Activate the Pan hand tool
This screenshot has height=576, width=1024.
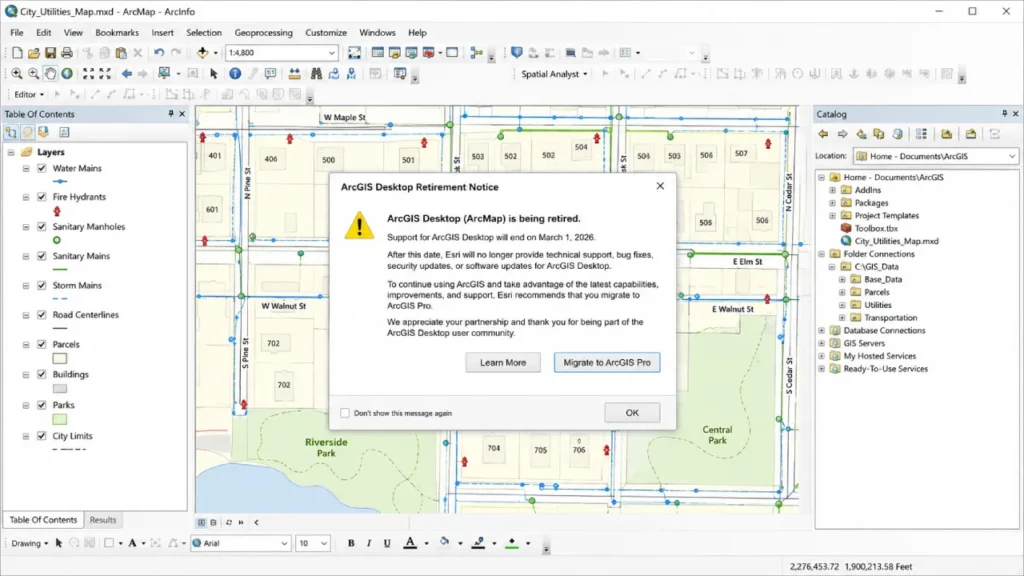click(50, 74)
